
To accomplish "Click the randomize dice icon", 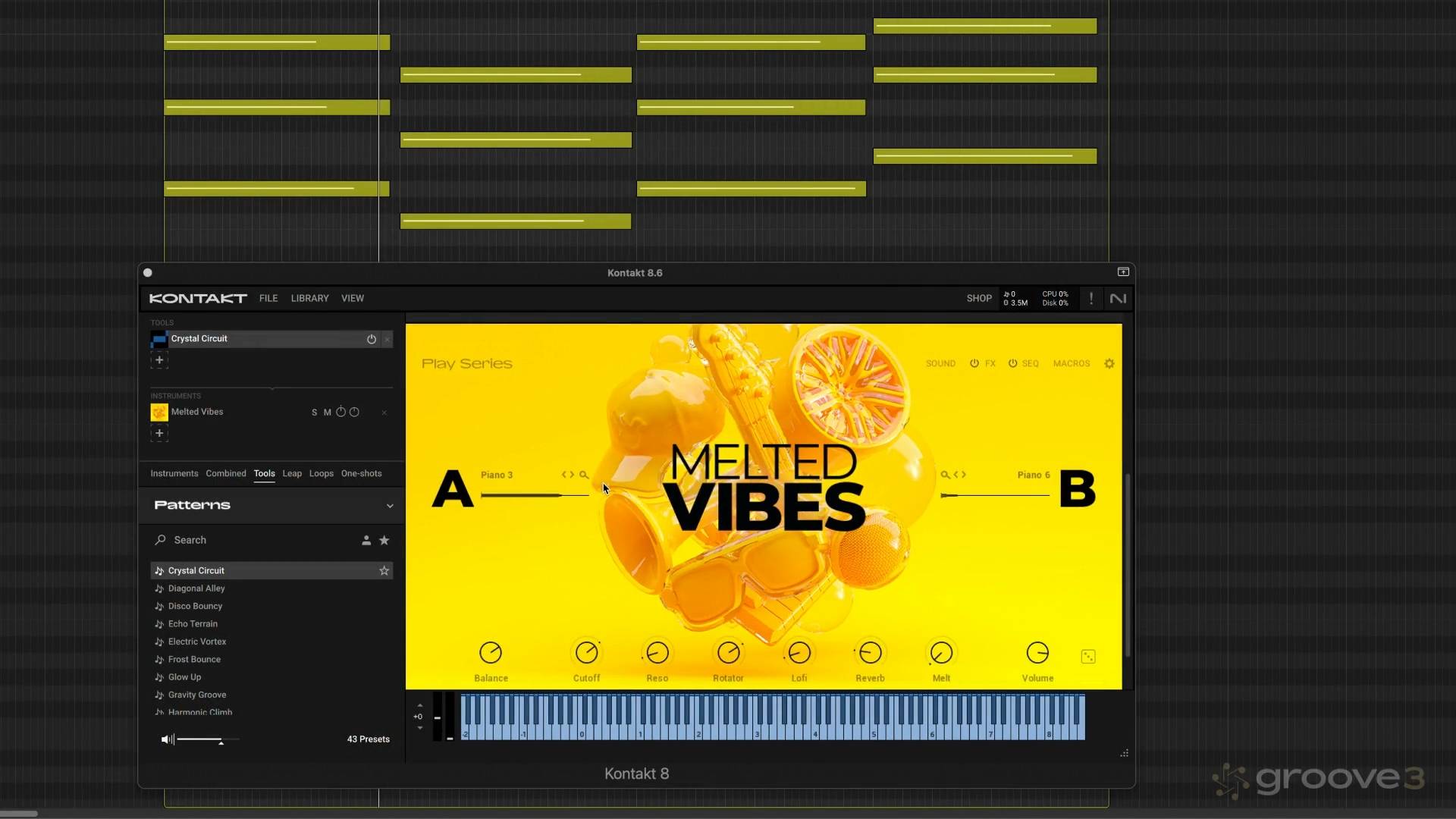I will point(1088,657).
